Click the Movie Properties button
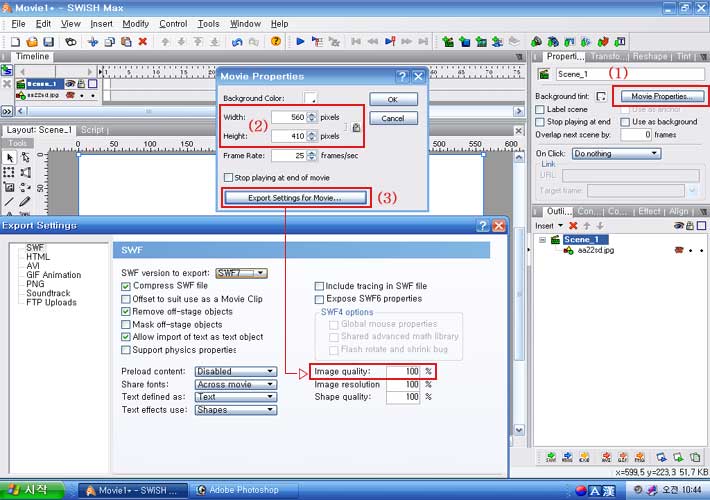Viewport: 710px width, 500px height. (662, 96)
